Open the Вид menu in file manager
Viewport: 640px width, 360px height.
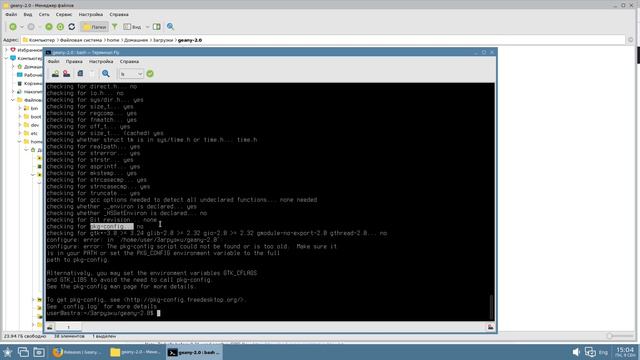[28, 14]
